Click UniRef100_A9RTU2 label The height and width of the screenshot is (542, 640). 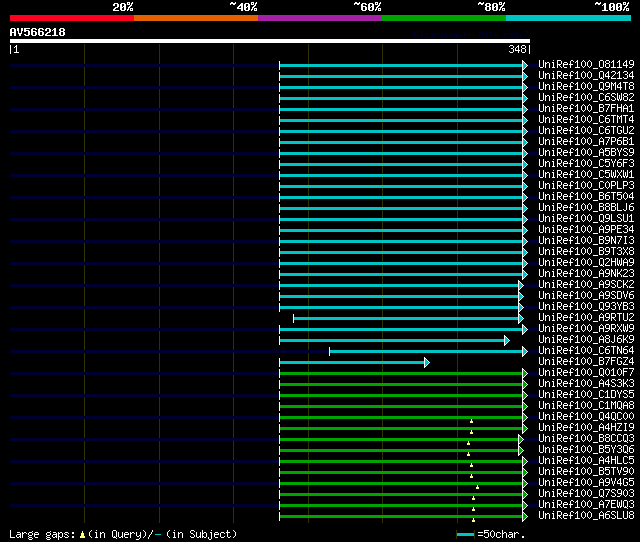586,318
